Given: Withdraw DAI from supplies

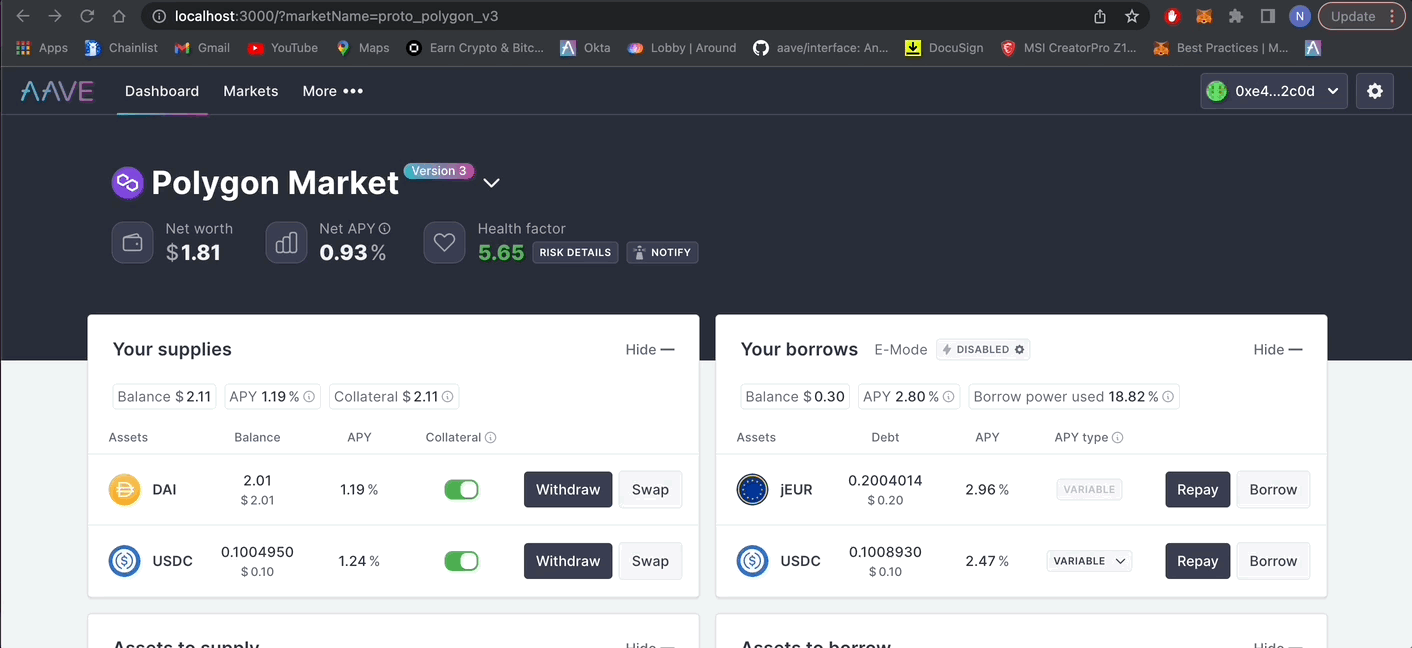Looking at the screenshot, I should click(568, 490).
